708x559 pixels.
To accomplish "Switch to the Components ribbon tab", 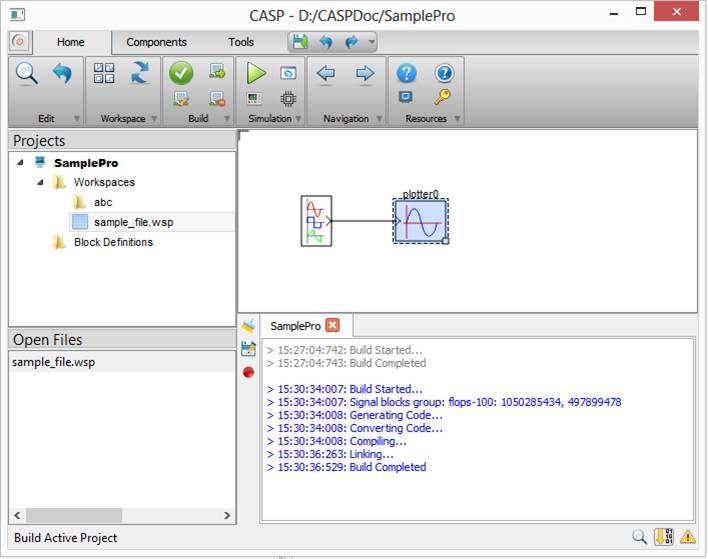I will (156, 42).
